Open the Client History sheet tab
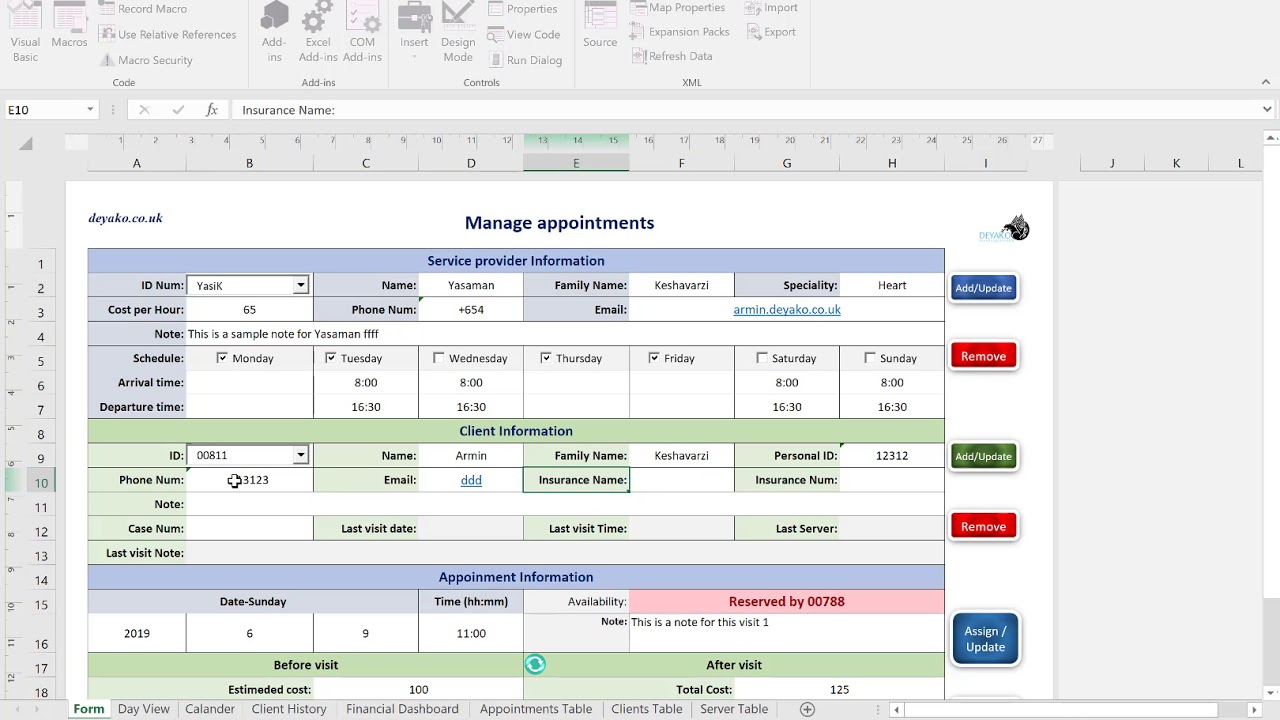1280x720 pixels. pyautogui.click(x=289, y=709)
